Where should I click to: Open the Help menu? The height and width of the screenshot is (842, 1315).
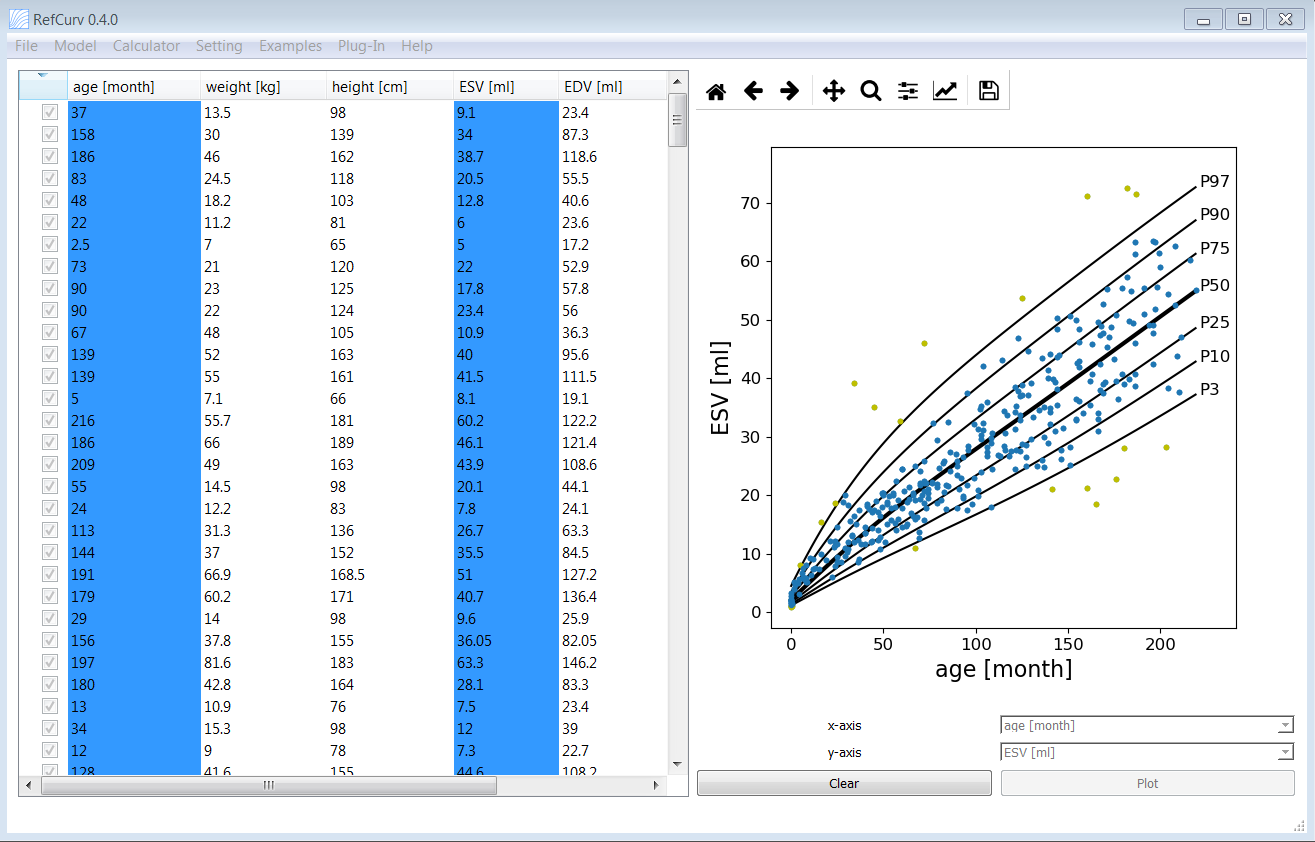417,46
